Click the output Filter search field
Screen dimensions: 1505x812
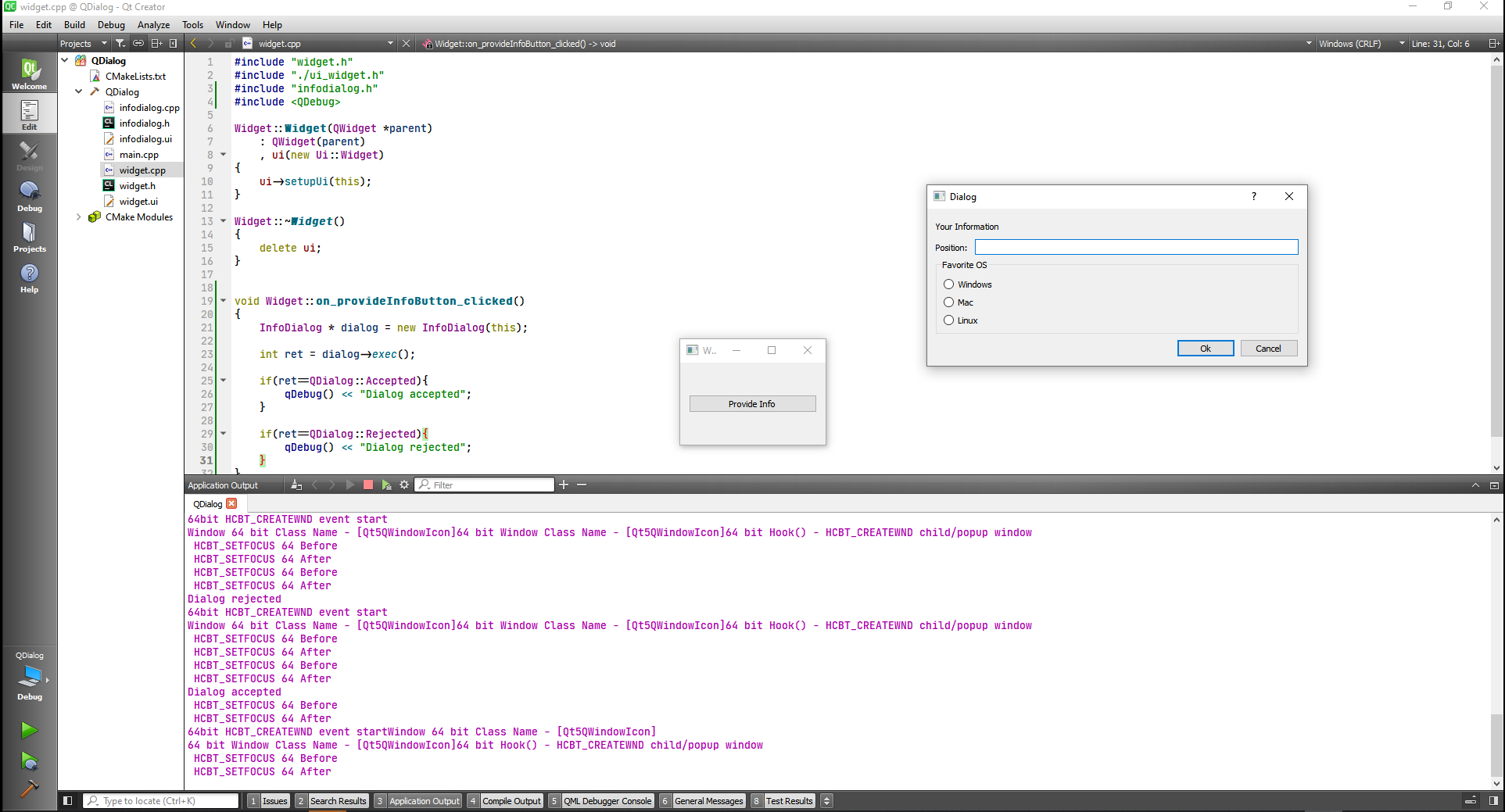pyautogui.click(x=484, y=485)
